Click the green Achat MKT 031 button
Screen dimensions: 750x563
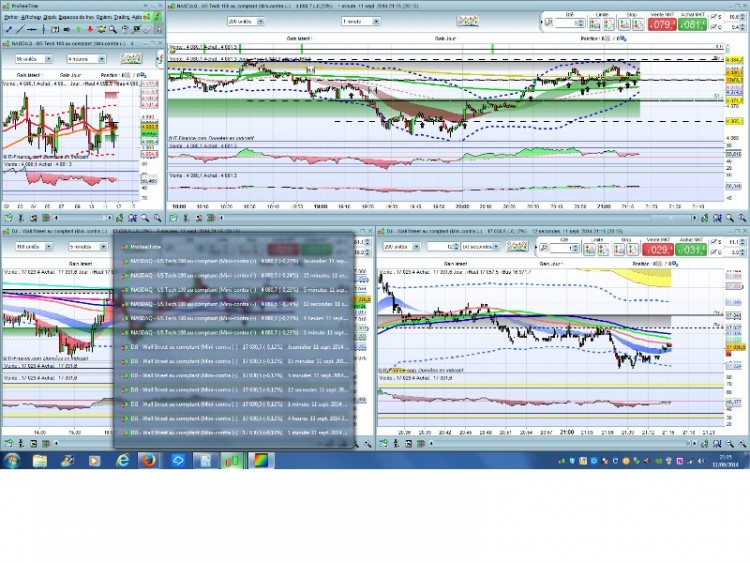692,249
